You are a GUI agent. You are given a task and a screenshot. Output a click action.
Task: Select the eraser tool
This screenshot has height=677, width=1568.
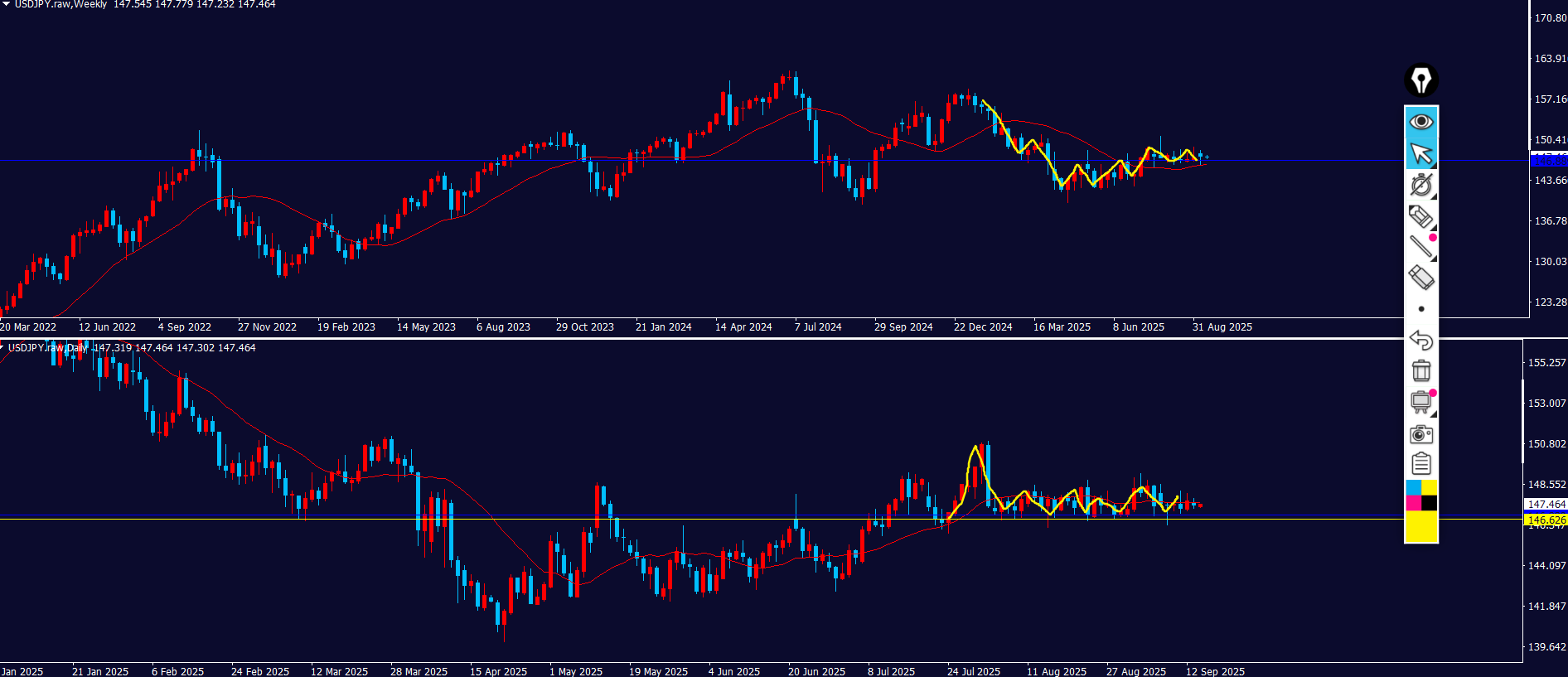1420,277
